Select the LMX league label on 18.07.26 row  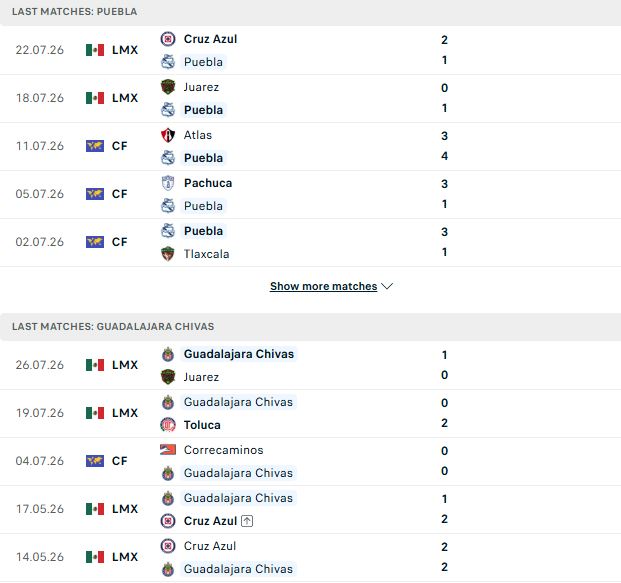[x=125, y=98]
